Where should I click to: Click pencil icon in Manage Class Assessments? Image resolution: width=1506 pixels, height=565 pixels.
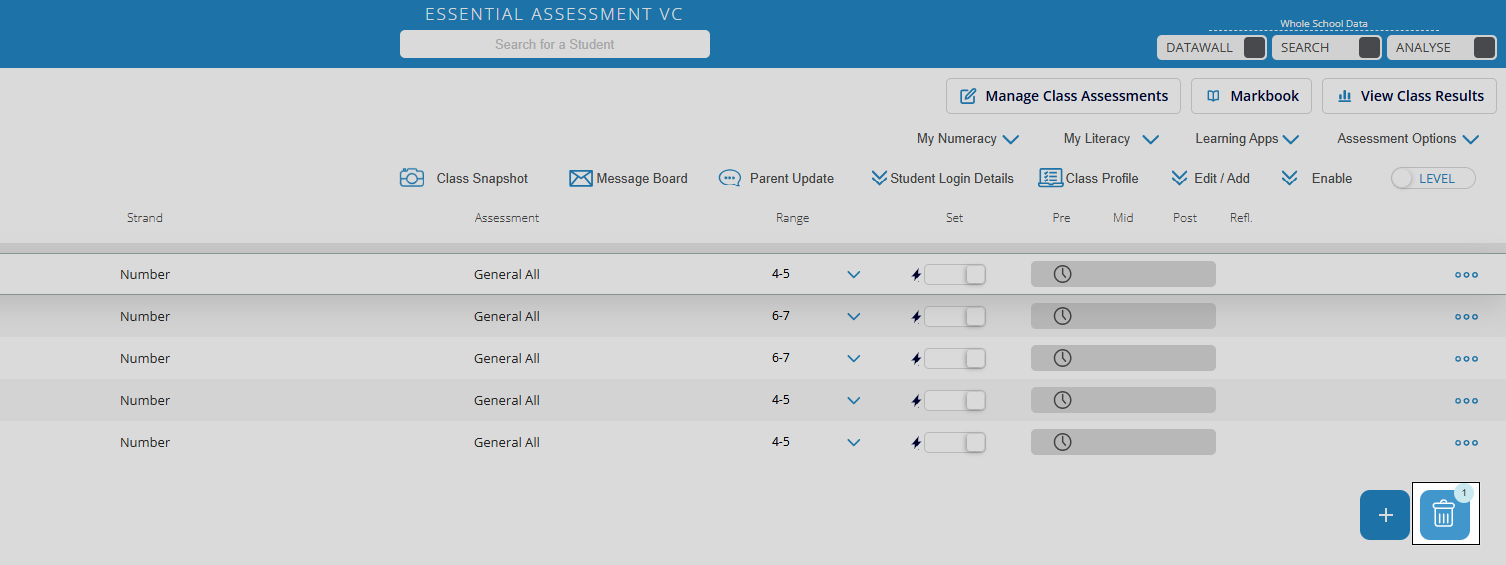[968, 96]
